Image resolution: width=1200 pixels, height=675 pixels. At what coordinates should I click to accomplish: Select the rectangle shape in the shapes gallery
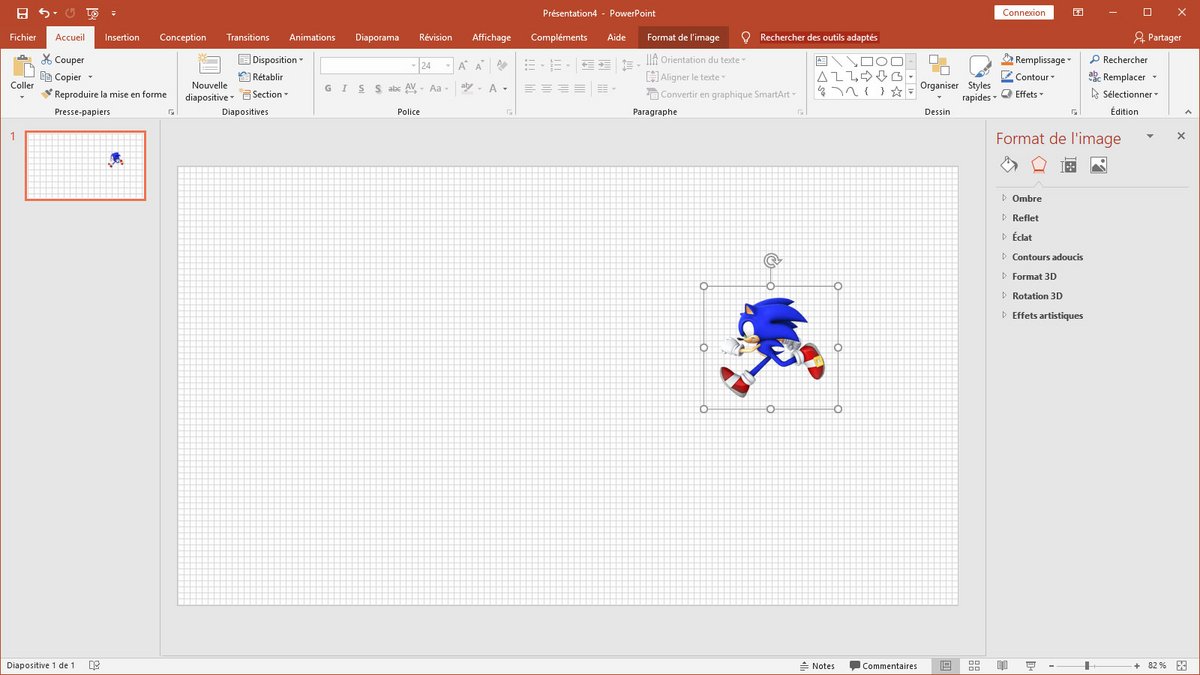pos(867,61)
